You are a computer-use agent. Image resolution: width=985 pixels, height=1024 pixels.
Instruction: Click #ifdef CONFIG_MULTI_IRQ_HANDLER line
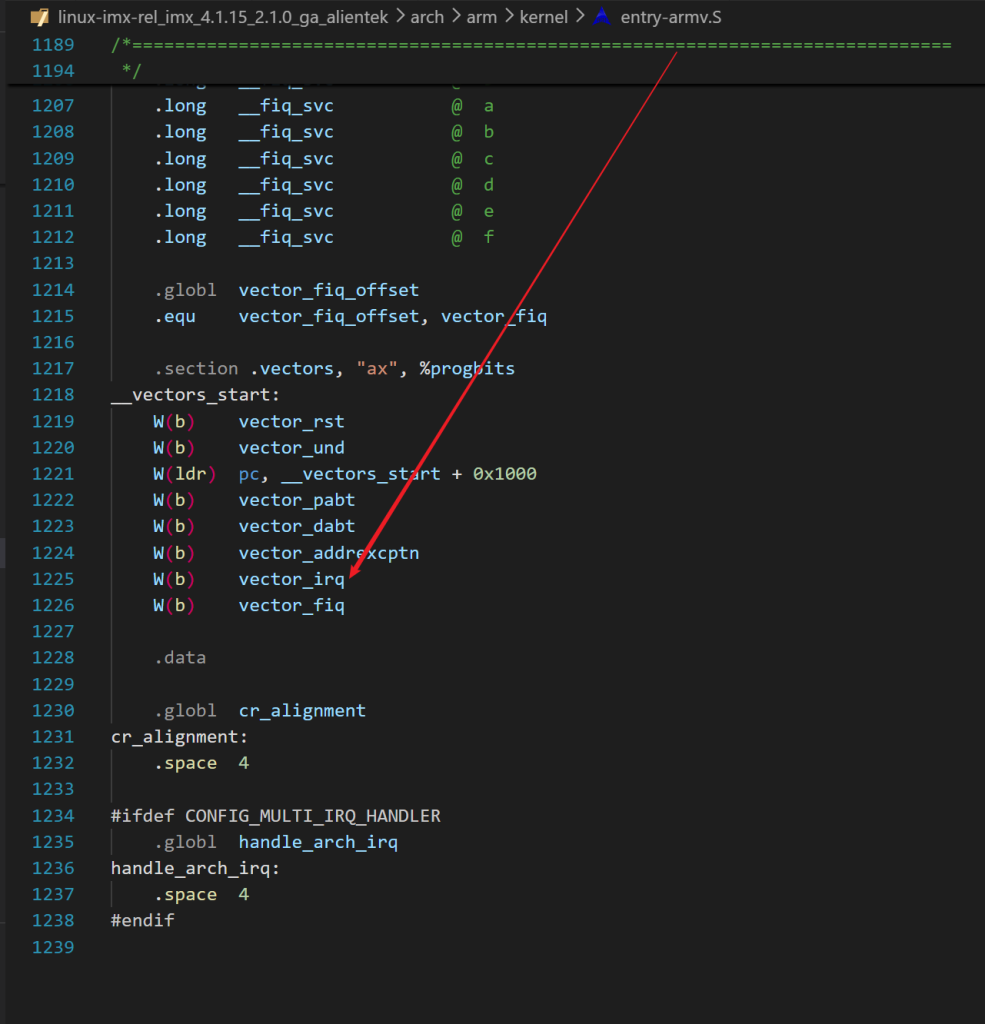point(276,816)
